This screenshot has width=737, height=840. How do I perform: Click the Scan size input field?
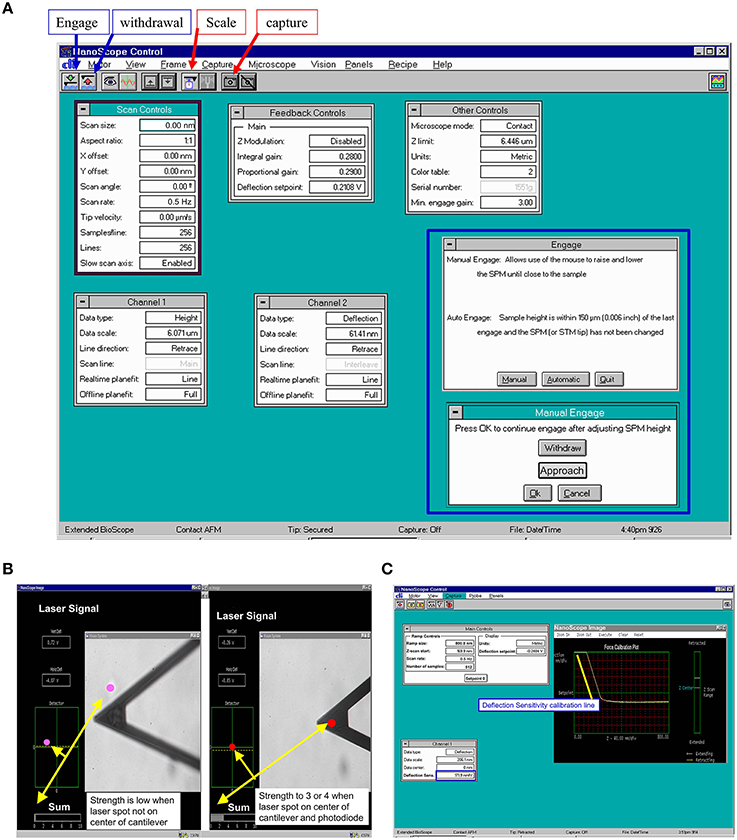point(168,125)
